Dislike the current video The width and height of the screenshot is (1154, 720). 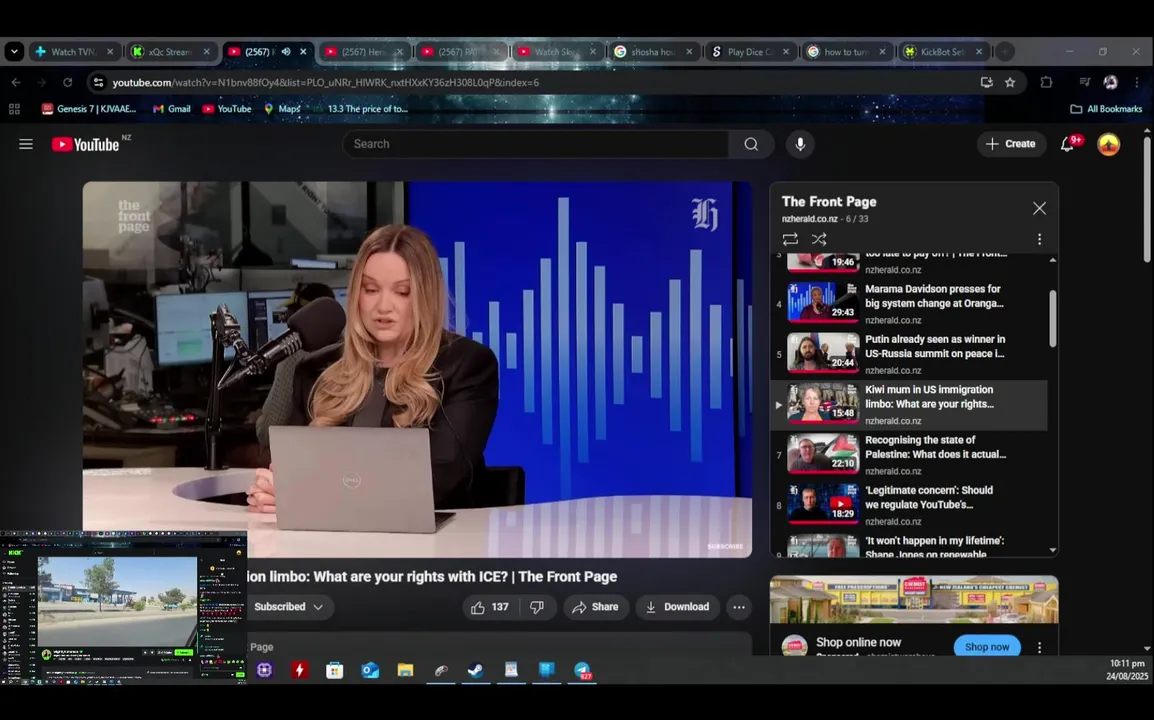(x=537, y=607)
